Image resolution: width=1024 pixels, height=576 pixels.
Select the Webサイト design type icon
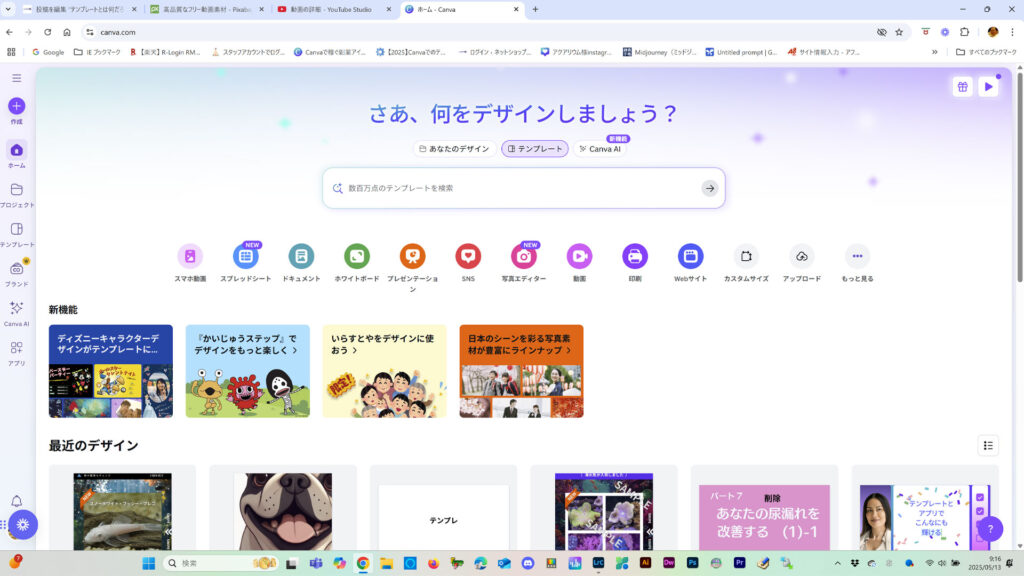(690, 256)
